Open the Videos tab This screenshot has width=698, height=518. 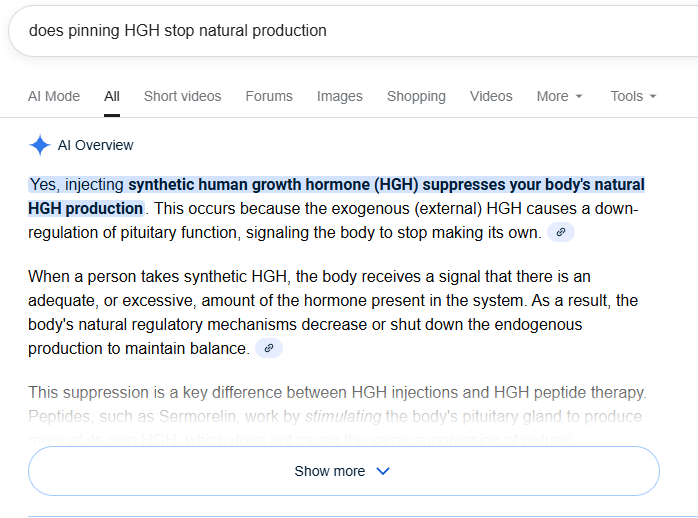(x=491, y=96)
